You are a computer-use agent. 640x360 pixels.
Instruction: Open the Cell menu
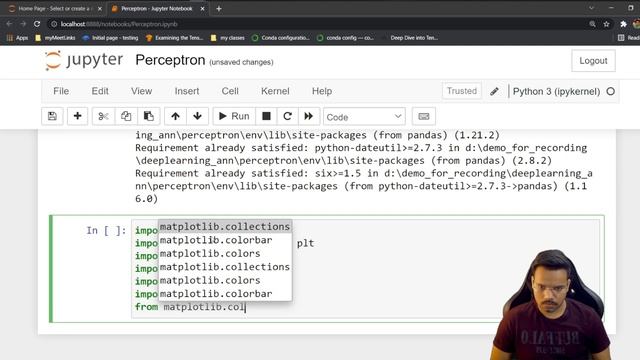[230, 91]
